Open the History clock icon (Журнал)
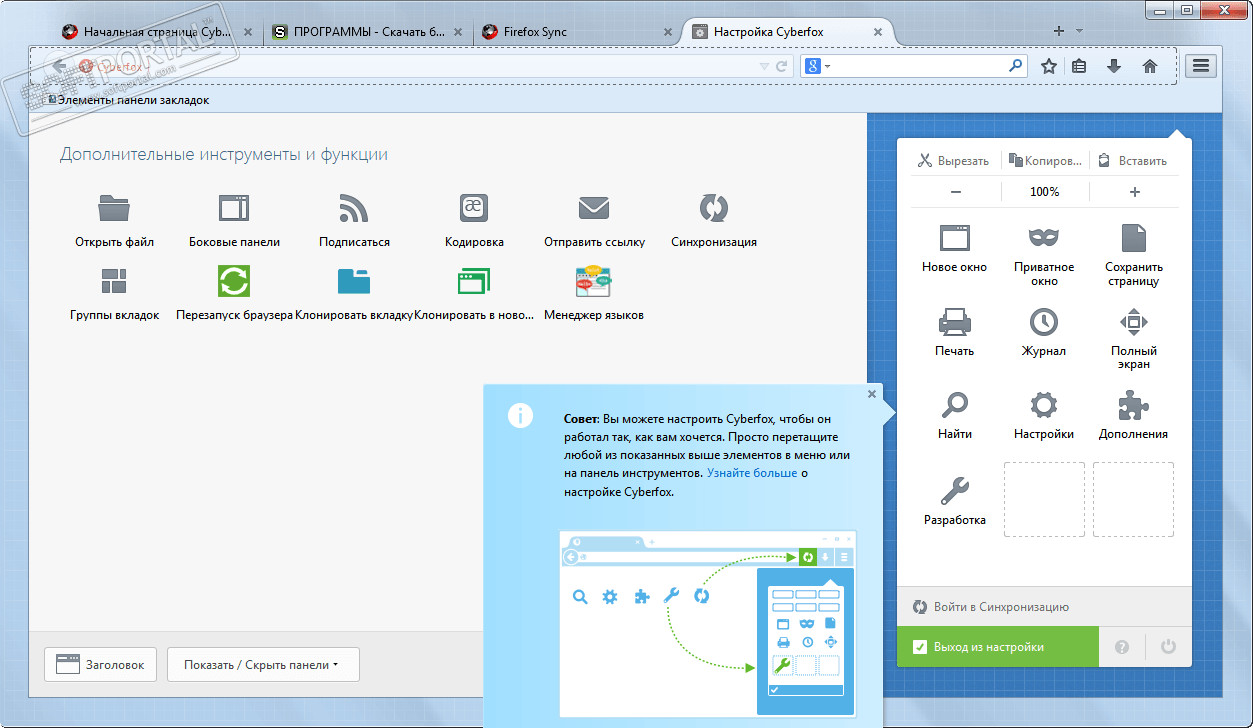1253x728 pixels. (x=1044, y=321)
